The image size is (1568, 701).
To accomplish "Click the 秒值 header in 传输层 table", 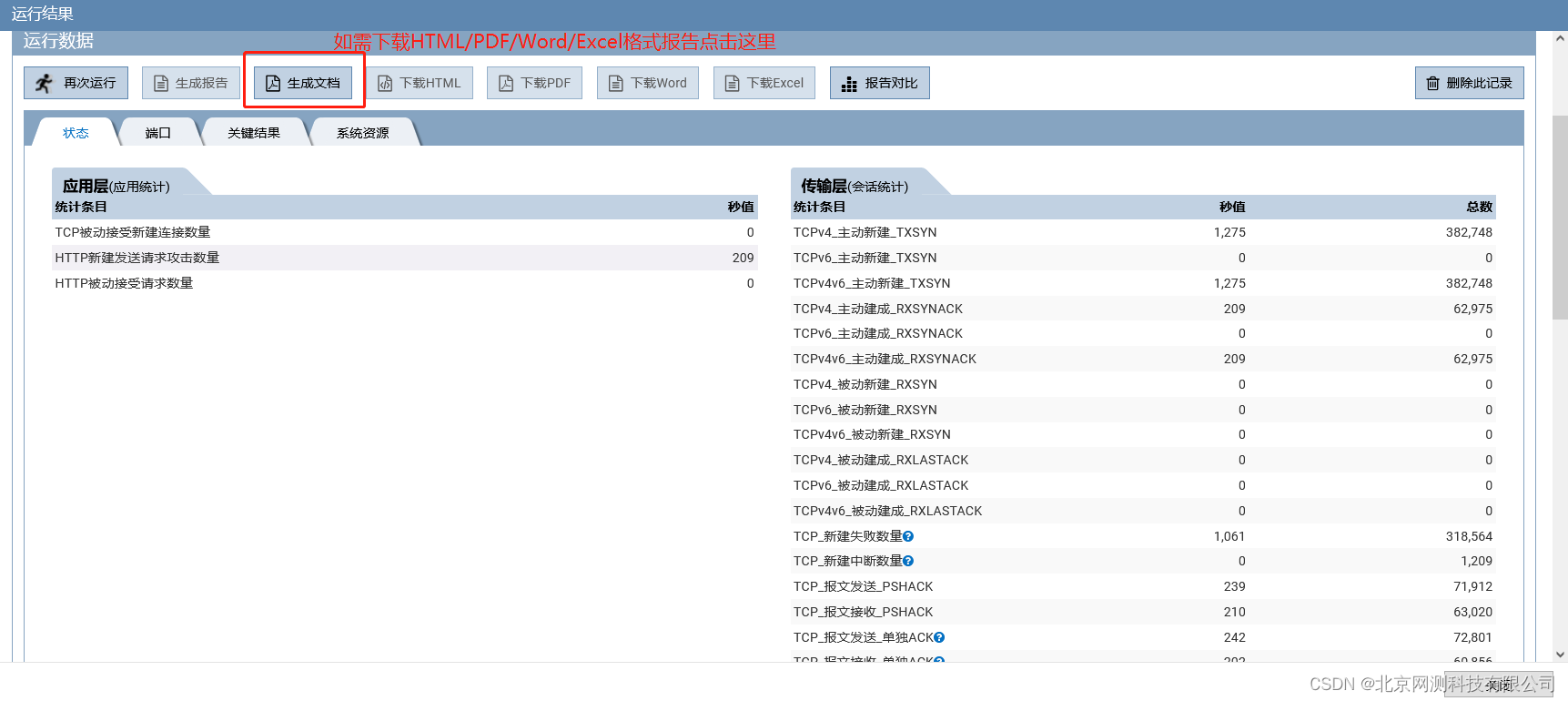I will [x=1232, y=207].
